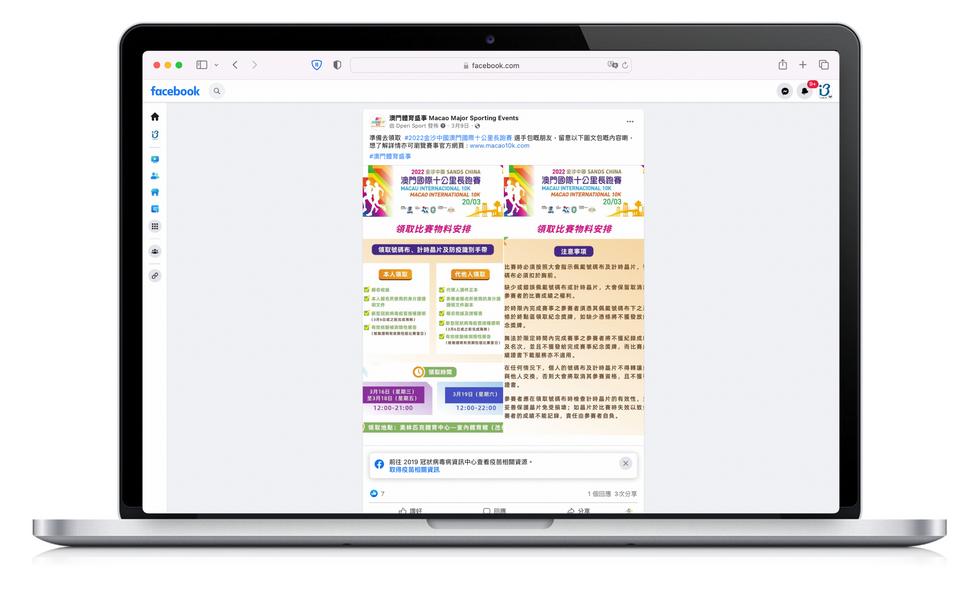Click the facebook.com address bar

[491, 65]
